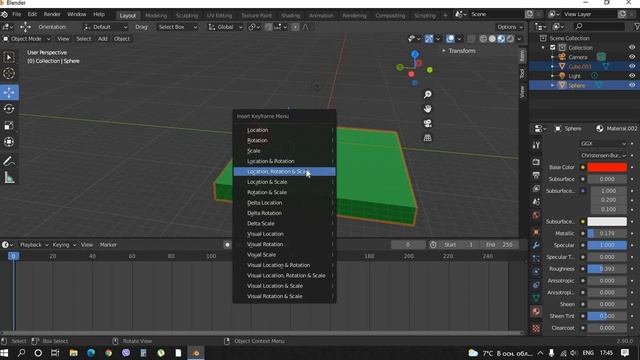Click the zoom view magnifier icon

(427, 95)
